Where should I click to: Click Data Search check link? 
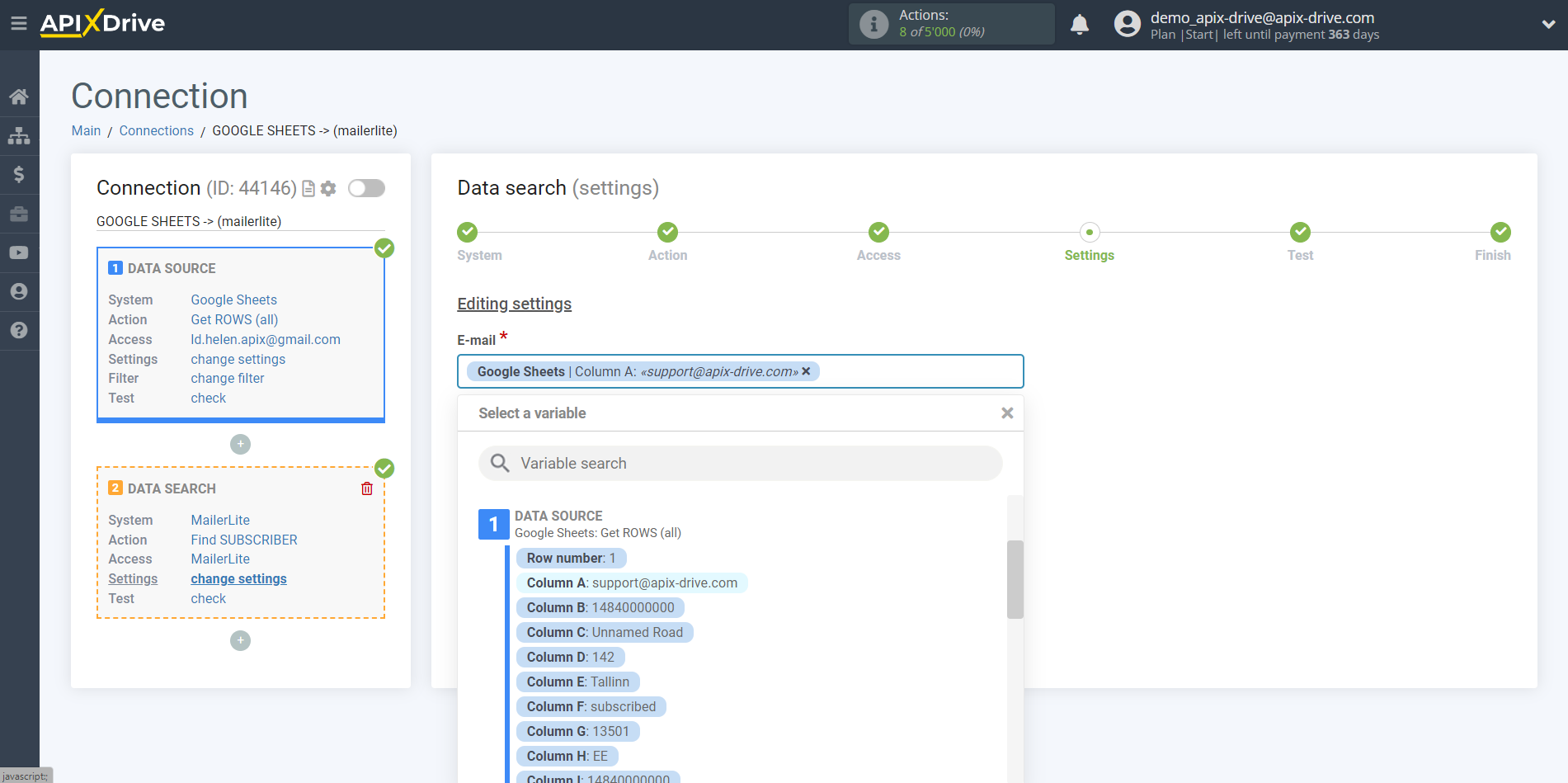[208, 598]
